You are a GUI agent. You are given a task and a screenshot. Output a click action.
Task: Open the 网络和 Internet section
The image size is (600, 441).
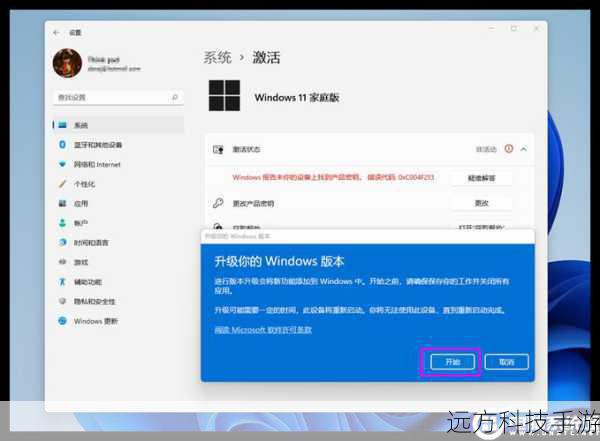pos(118,165)
